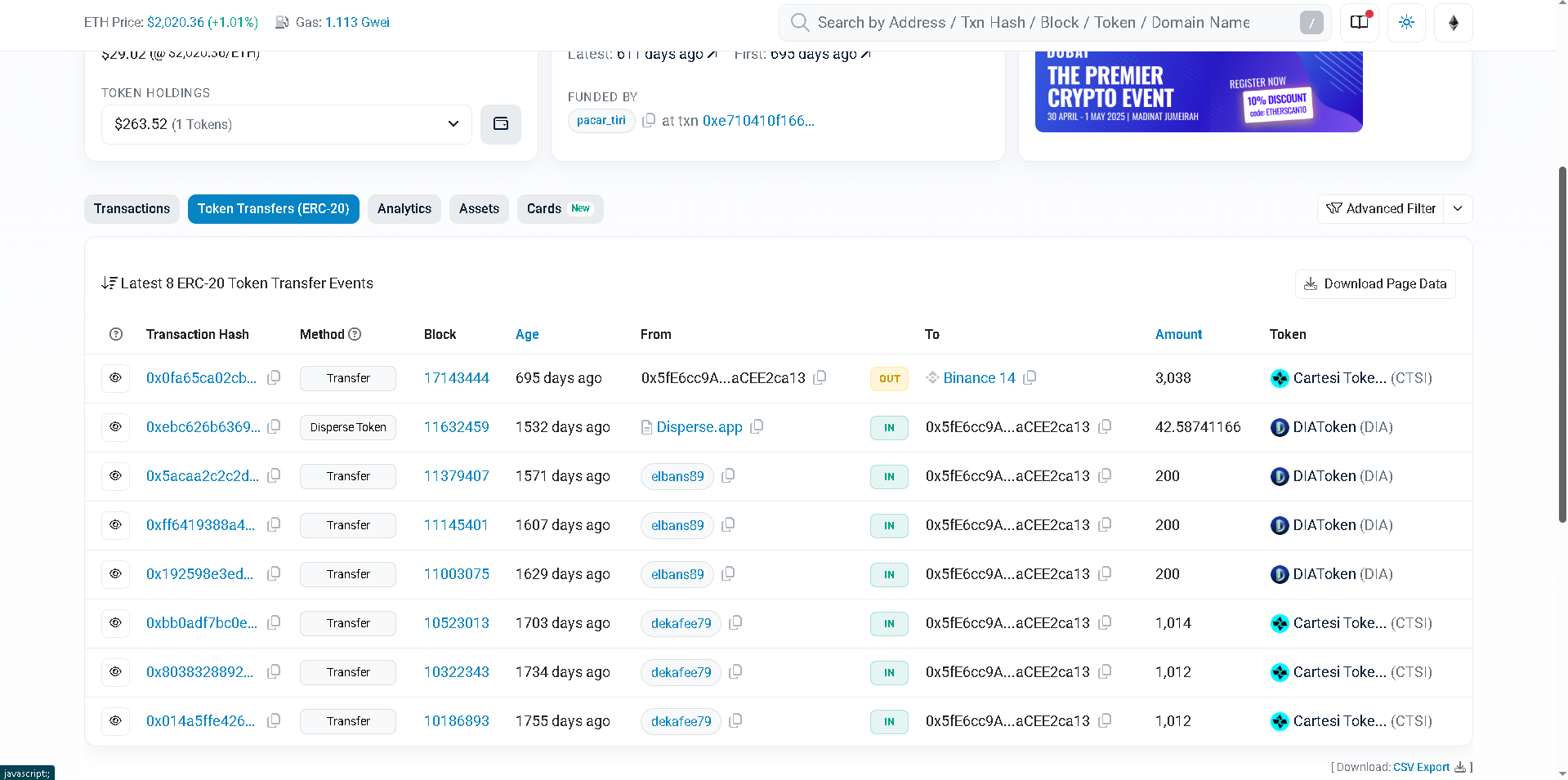Viewport: 1568px width, 780px height.
Task: Expand the Token Holdings $263.52 dropdown
Action: tap(287, 124)
